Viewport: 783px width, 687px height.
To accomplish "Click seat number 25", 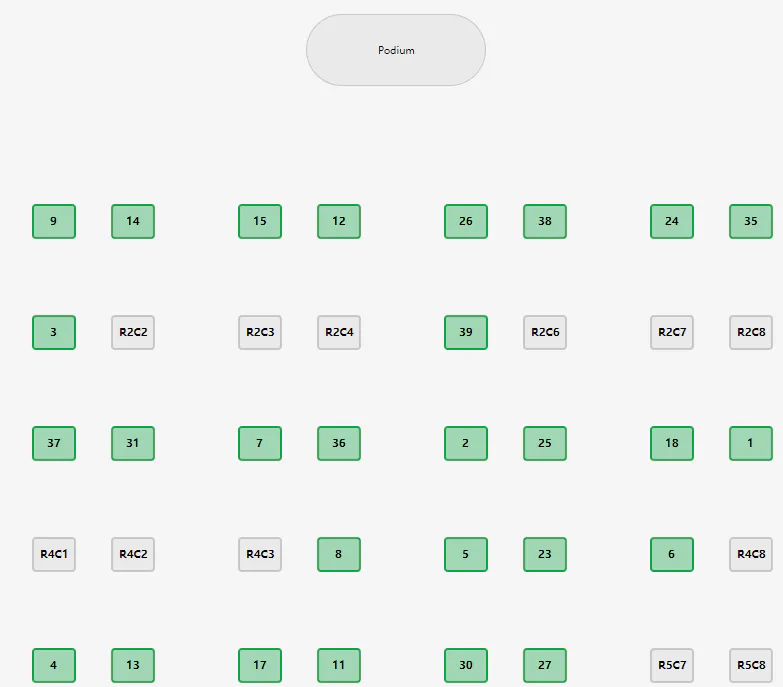I will click(x=545, y=443).
